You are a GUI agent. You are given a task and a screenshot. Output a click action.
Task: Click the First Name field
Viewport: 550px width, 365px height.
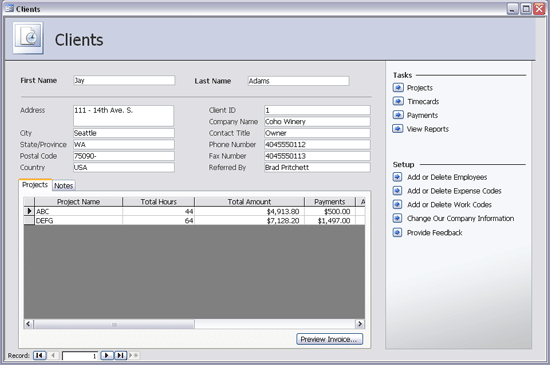124,80
